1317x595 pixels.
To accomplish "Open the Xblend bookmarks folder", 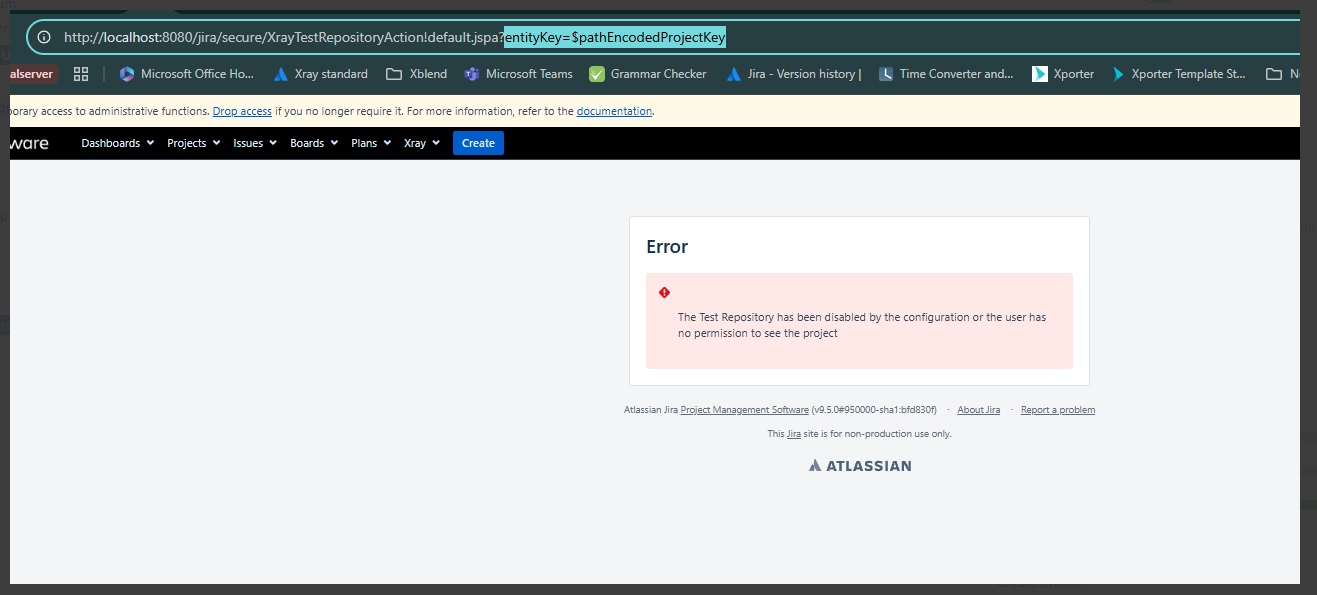I will point(417,74).
